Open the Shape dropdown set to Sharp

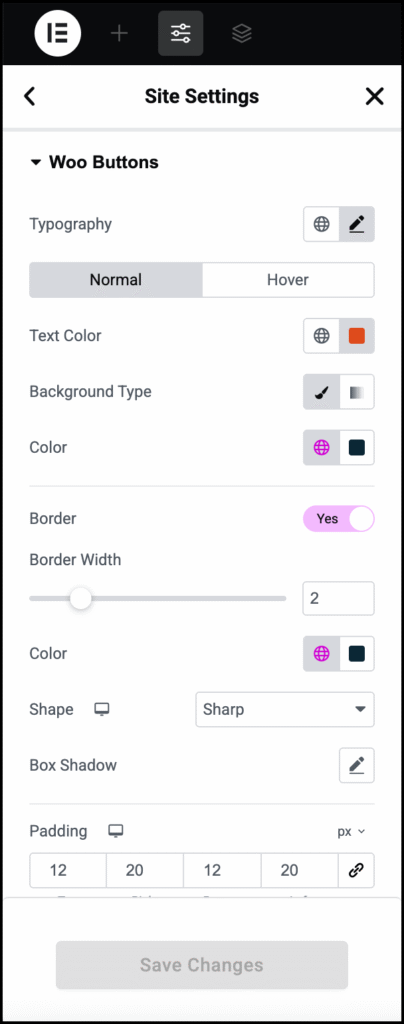point(285,709)
